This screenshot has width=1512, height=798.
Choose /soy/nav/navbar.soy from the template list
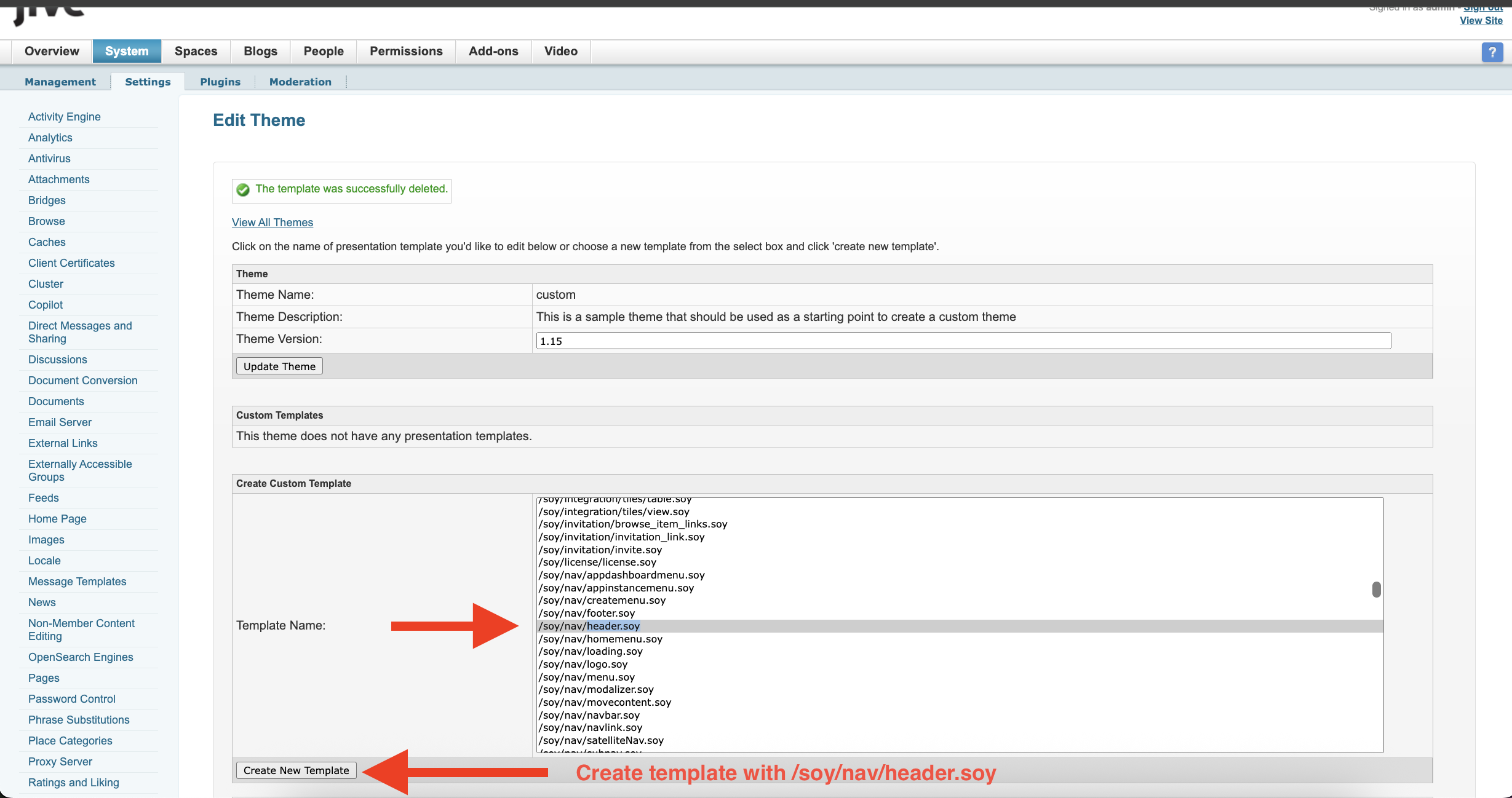click(x=589, y=715)
